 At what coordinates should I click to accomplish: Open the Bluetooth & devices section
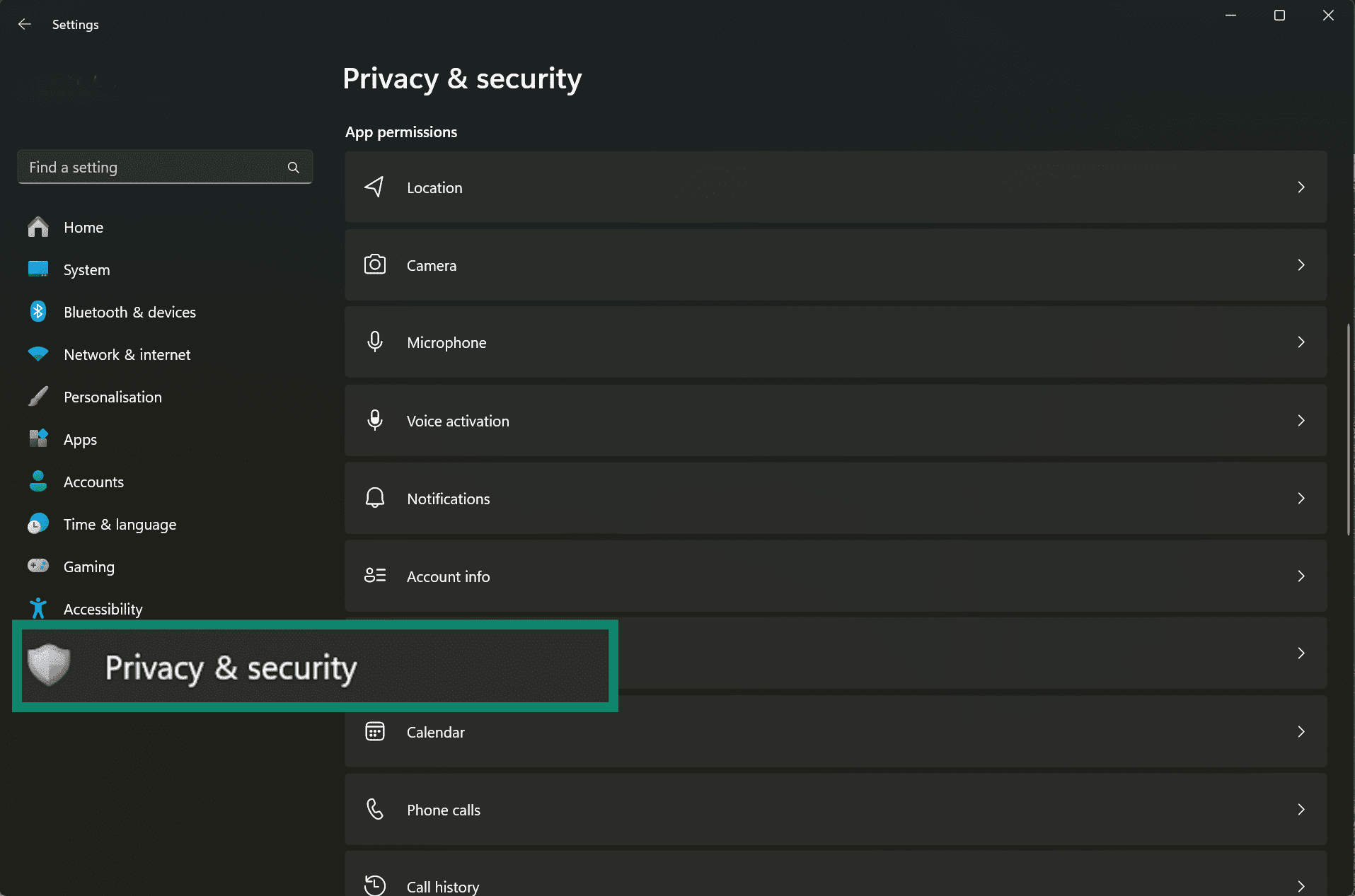tap(129, 312)
